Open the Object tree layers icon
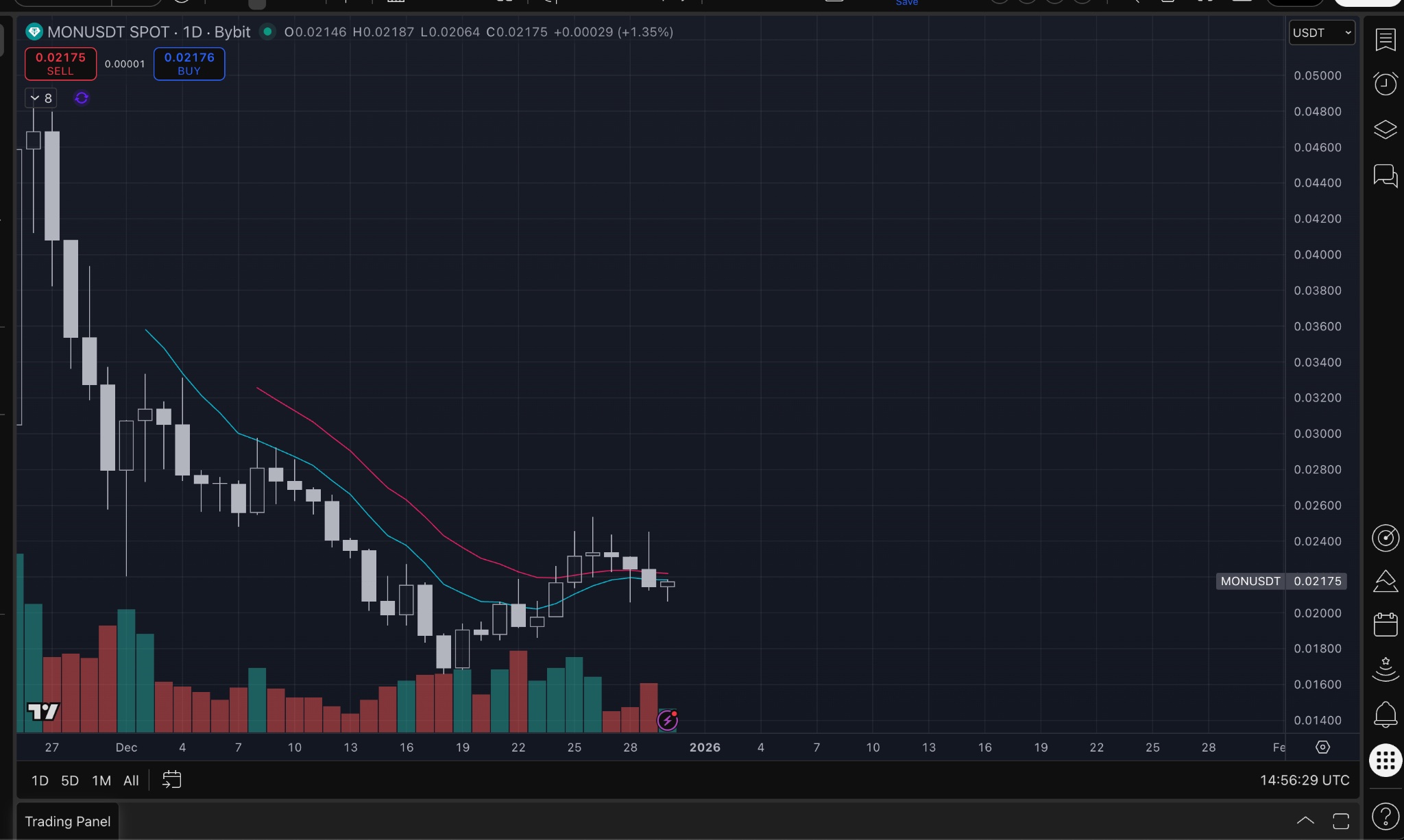 coord(1385,129)
